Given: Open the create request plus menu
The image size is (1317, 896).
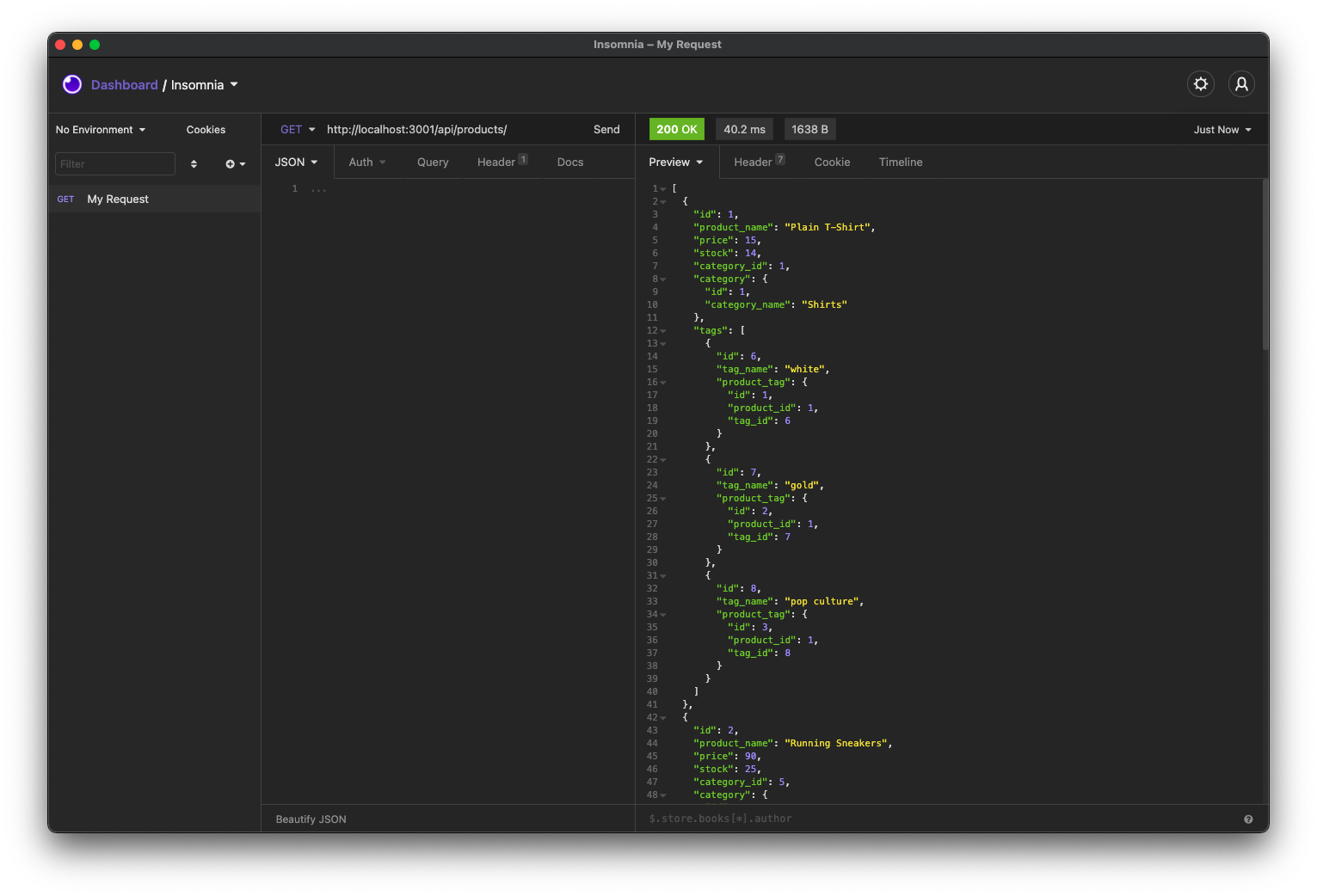Looking at the screenshot, I should tap(235, 164).
